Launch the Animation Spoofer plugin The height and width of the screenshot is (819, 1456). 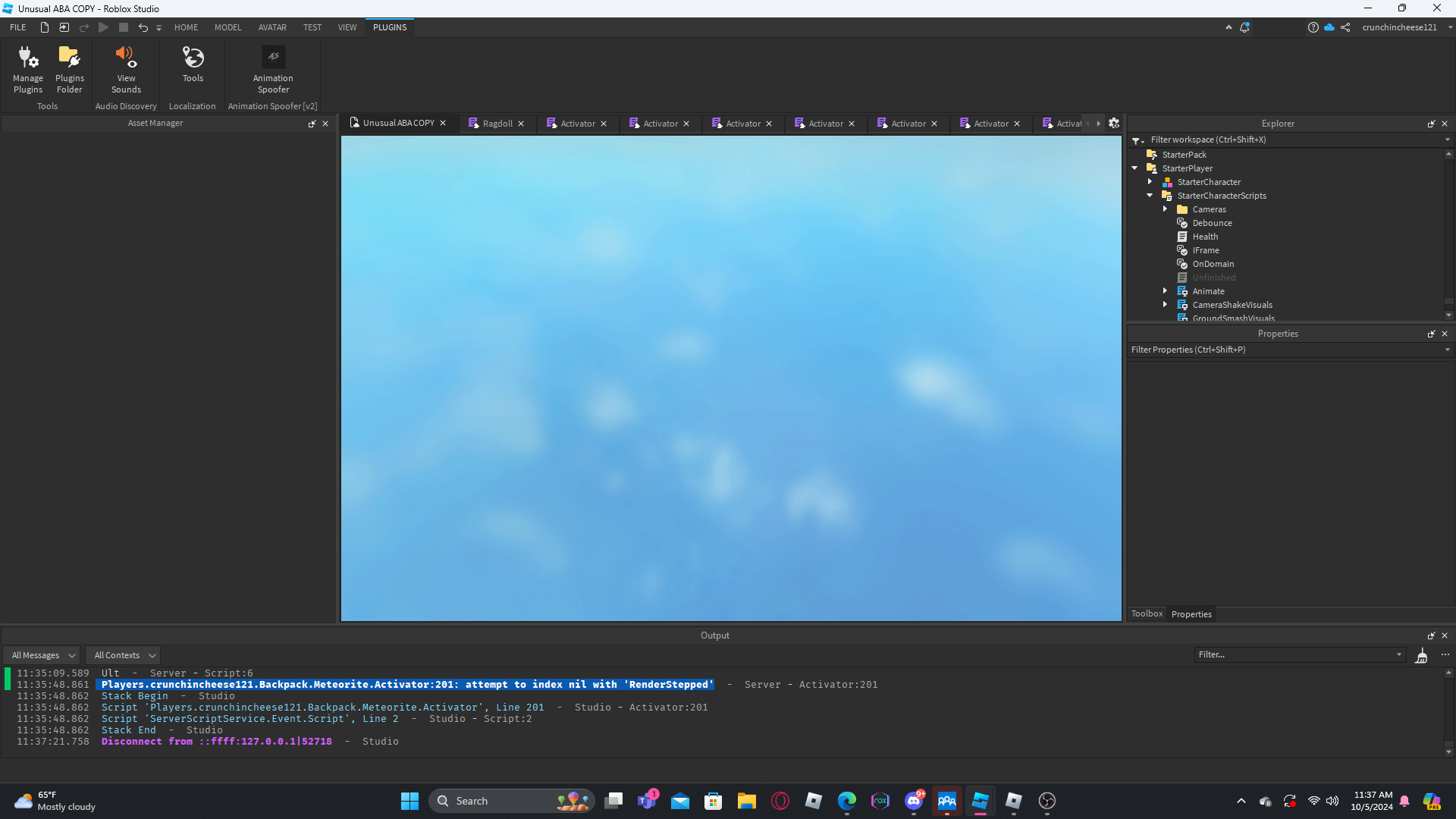click(273, 68)
